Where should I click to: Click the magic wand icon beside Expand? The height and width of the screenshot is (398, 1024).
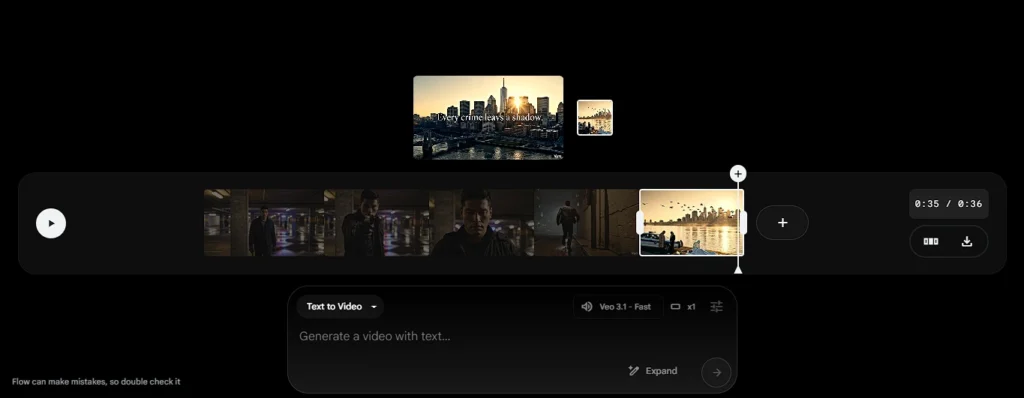pyautogui.click(x=633, y=371)
